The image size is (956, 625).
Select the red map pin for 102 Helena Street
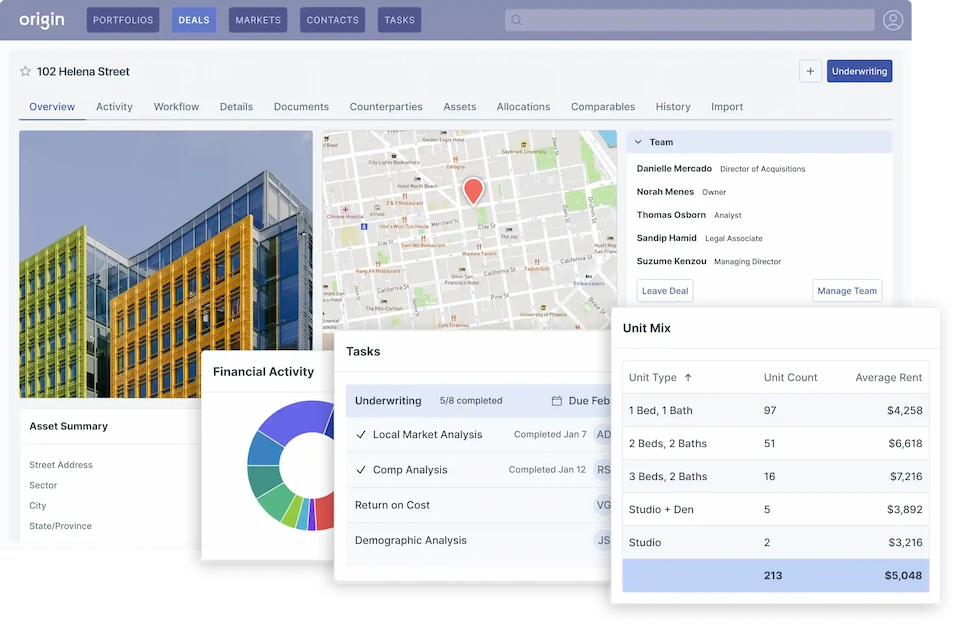pyautogui.click(x=473, y=189)
